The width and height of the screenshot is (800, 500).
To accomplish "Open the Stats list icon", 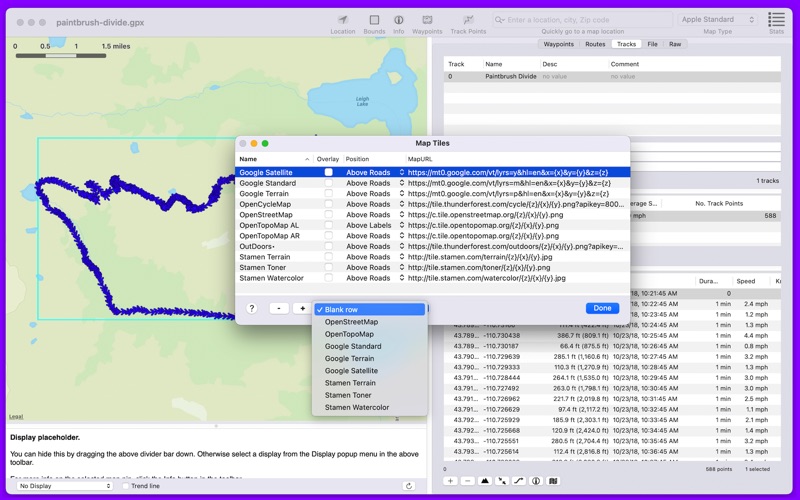I will click(776, 19).
